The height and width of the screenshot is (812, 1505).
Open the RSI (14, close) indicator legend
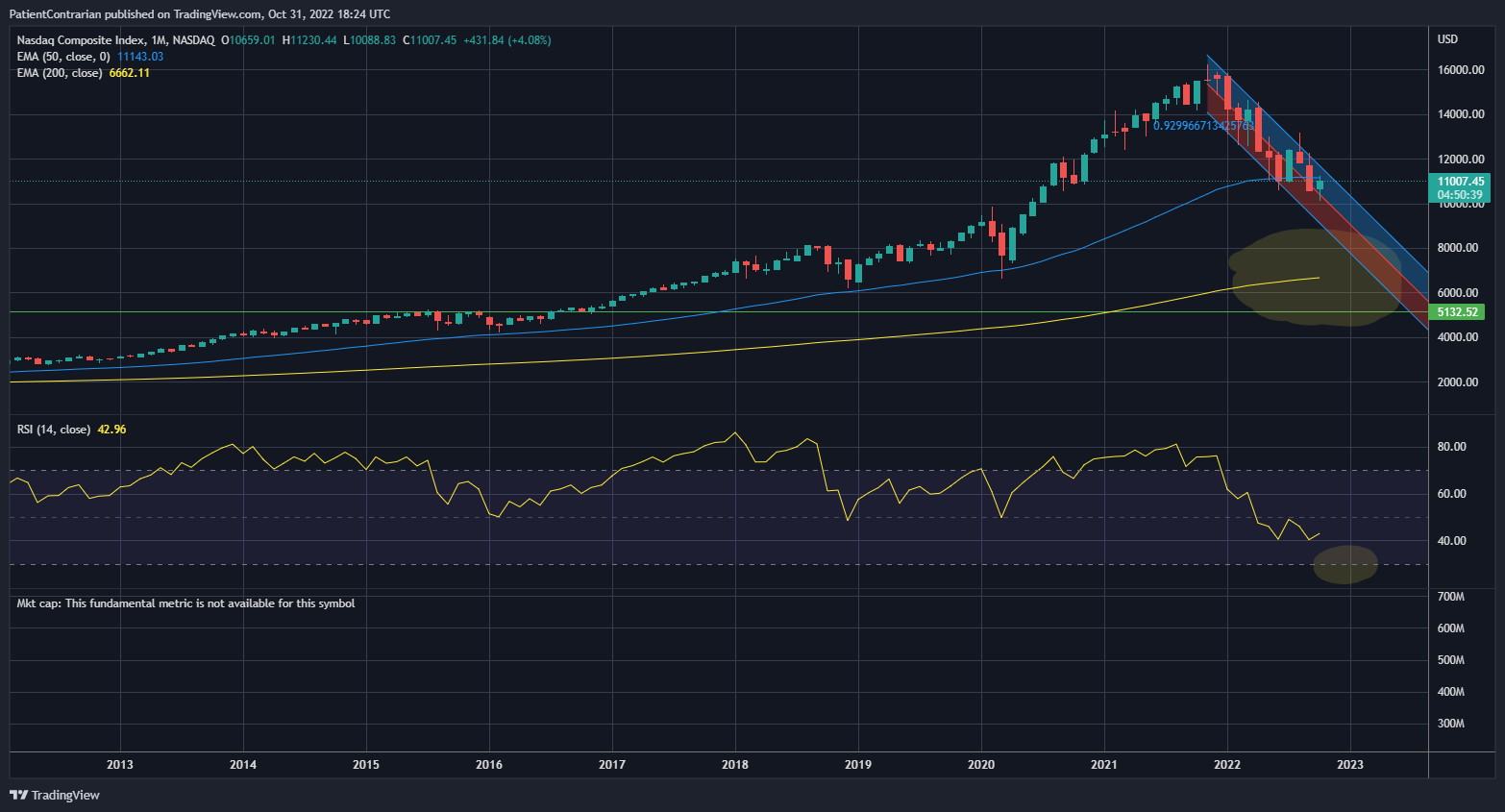coord(54,430)
